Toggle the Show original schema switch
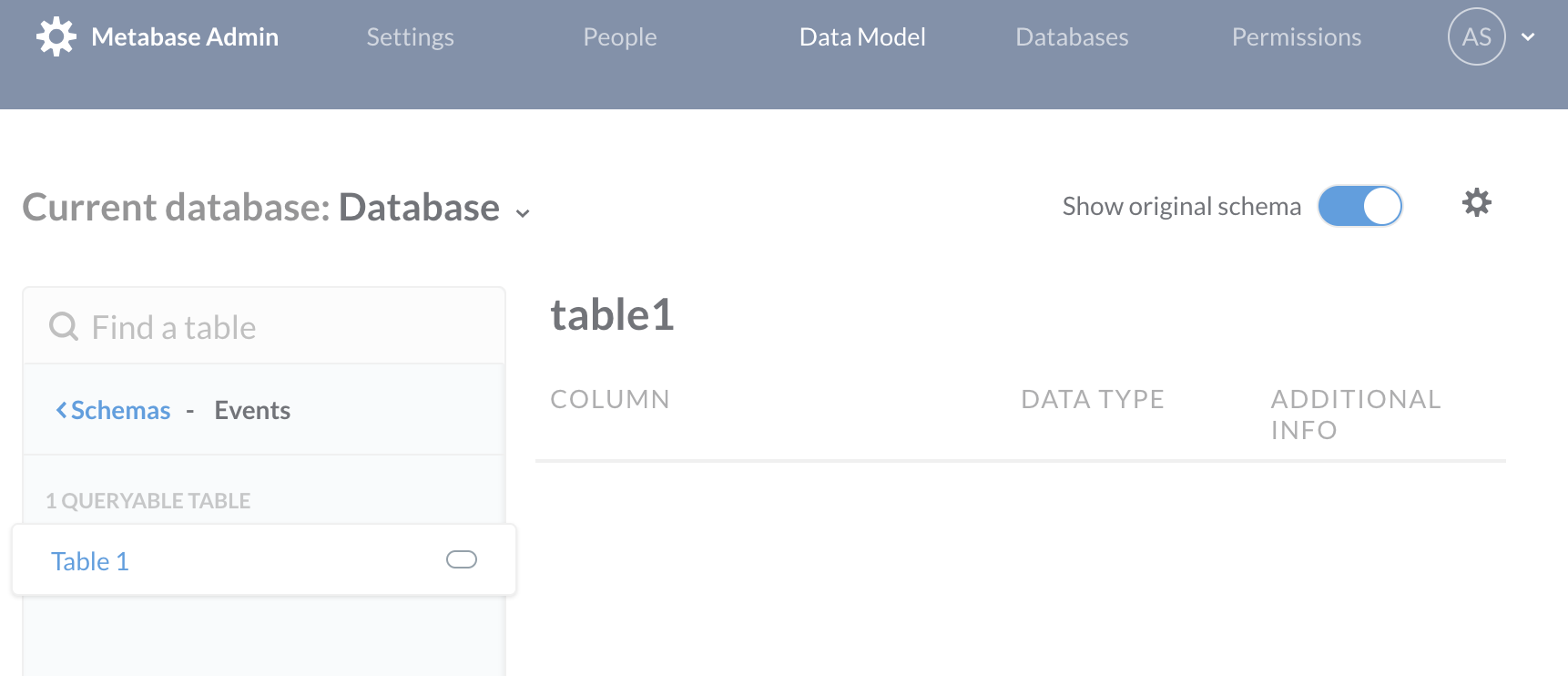Image resolution: width=1568 pixels, height=676 pixels. click(1359, 206)
